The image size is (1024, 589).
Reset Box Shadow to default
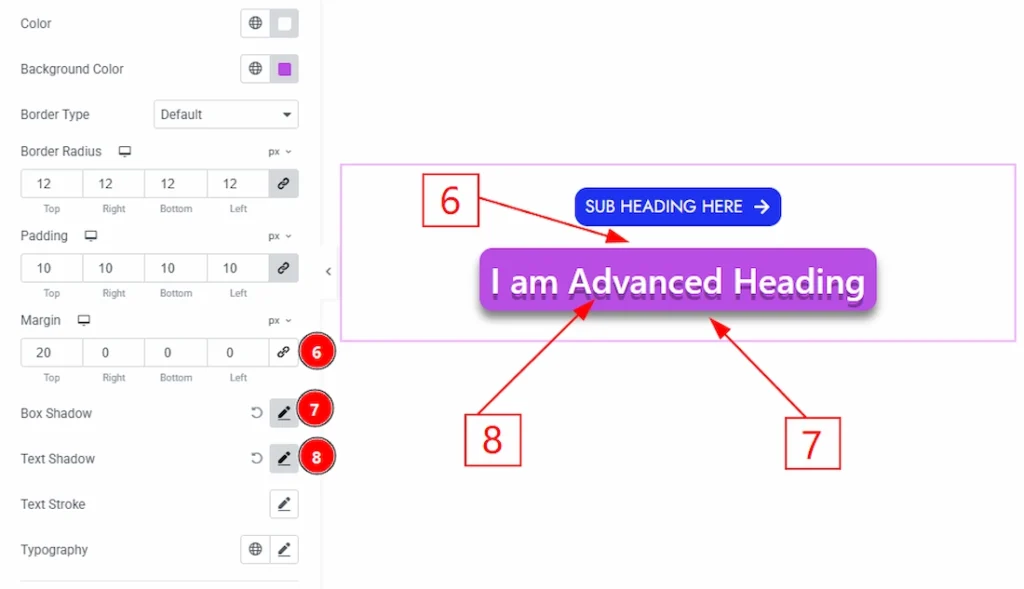point(256,413)
